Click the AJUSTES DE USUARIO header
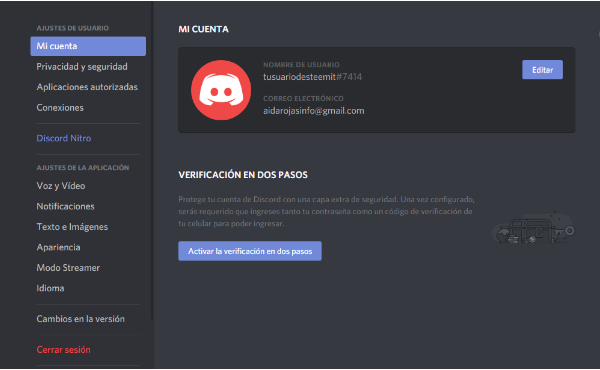 click(72, 28)
